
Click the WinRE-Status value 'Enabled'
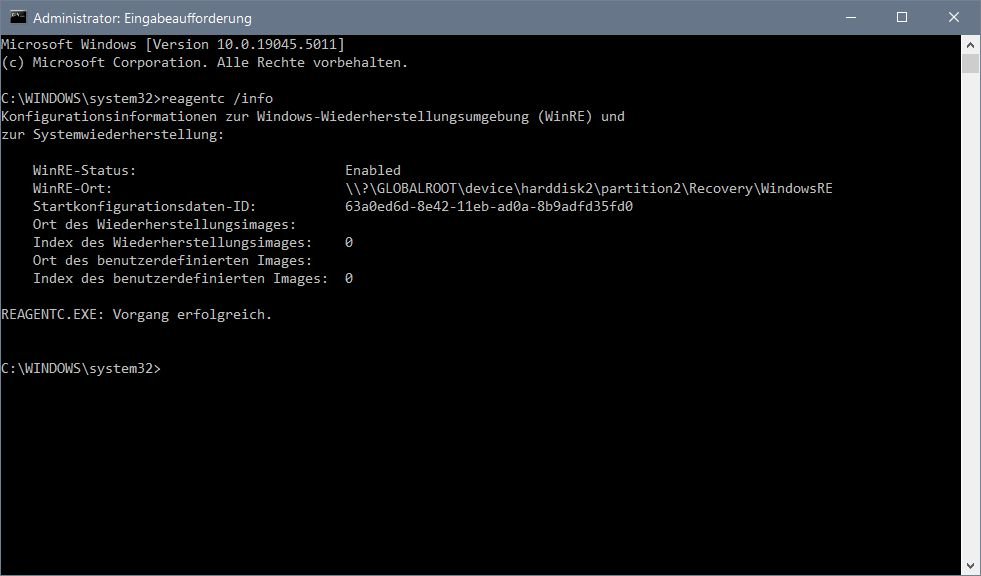tap(373, 170)
